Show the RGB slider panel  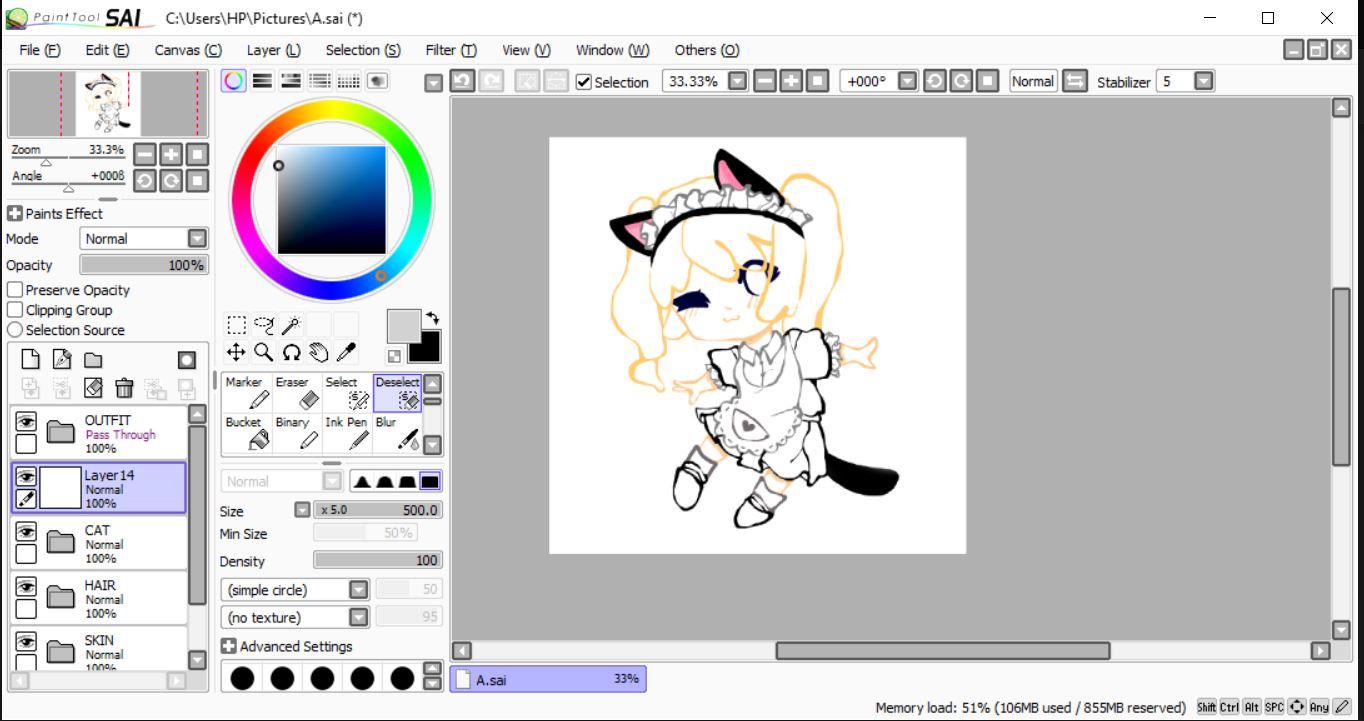(x=262, y=81)
